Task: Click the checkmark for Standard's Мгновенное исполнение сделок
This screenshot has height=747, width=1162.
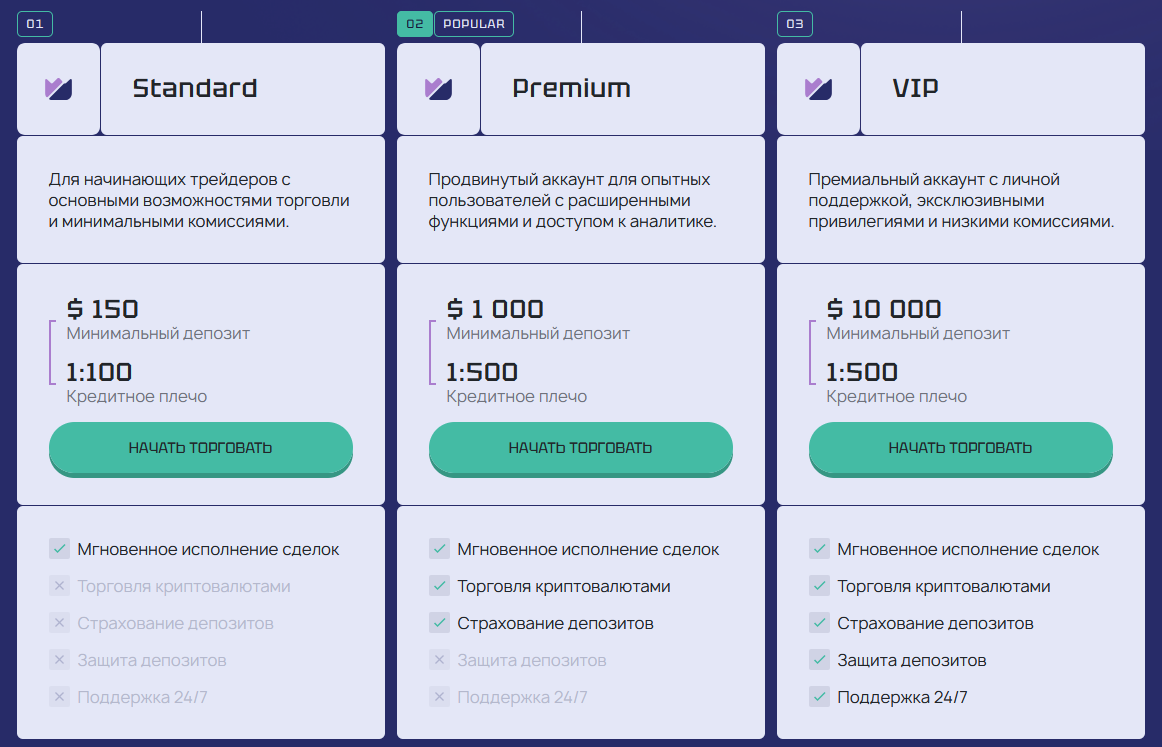Action: 60,549
